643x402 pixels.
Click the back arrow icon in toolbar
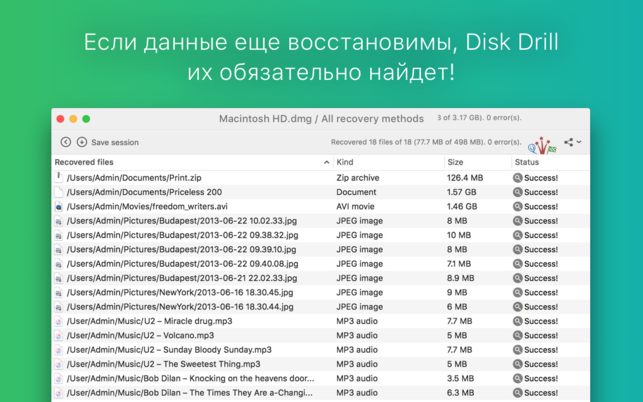coord(66,142)
